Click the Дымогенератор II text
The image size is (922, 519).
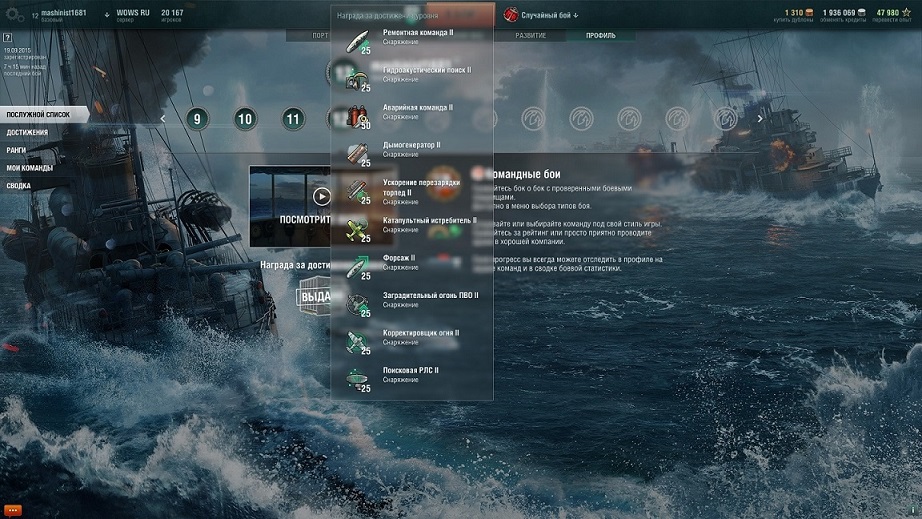tap(411, 145)
